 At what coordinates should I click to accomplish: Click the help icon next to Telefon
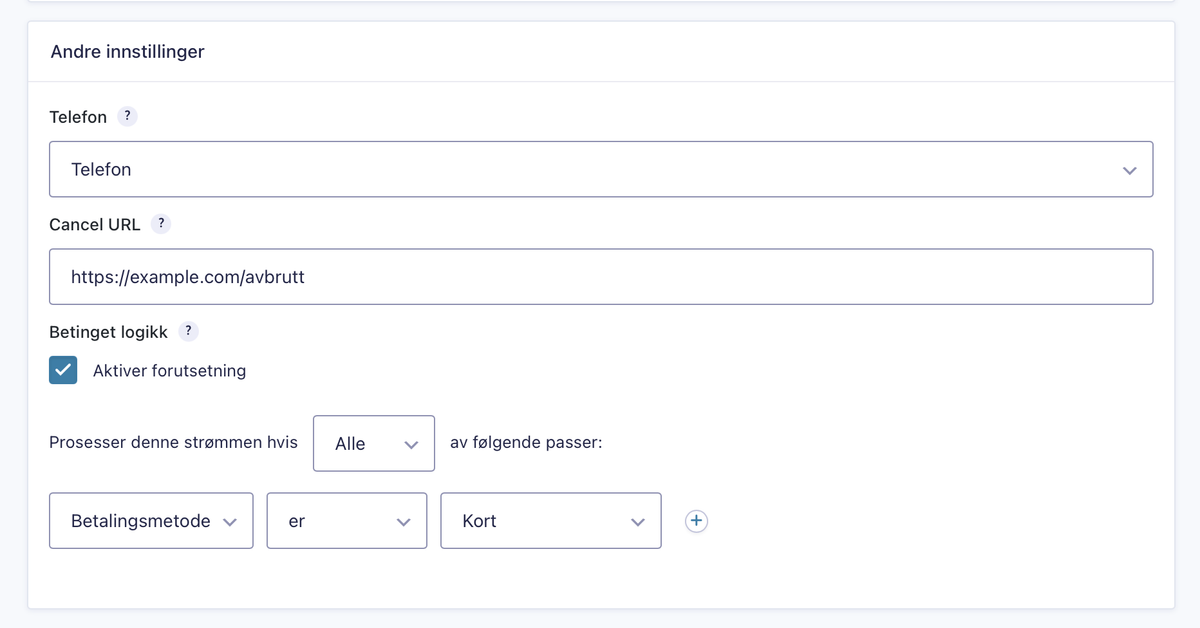pos(127,116)
